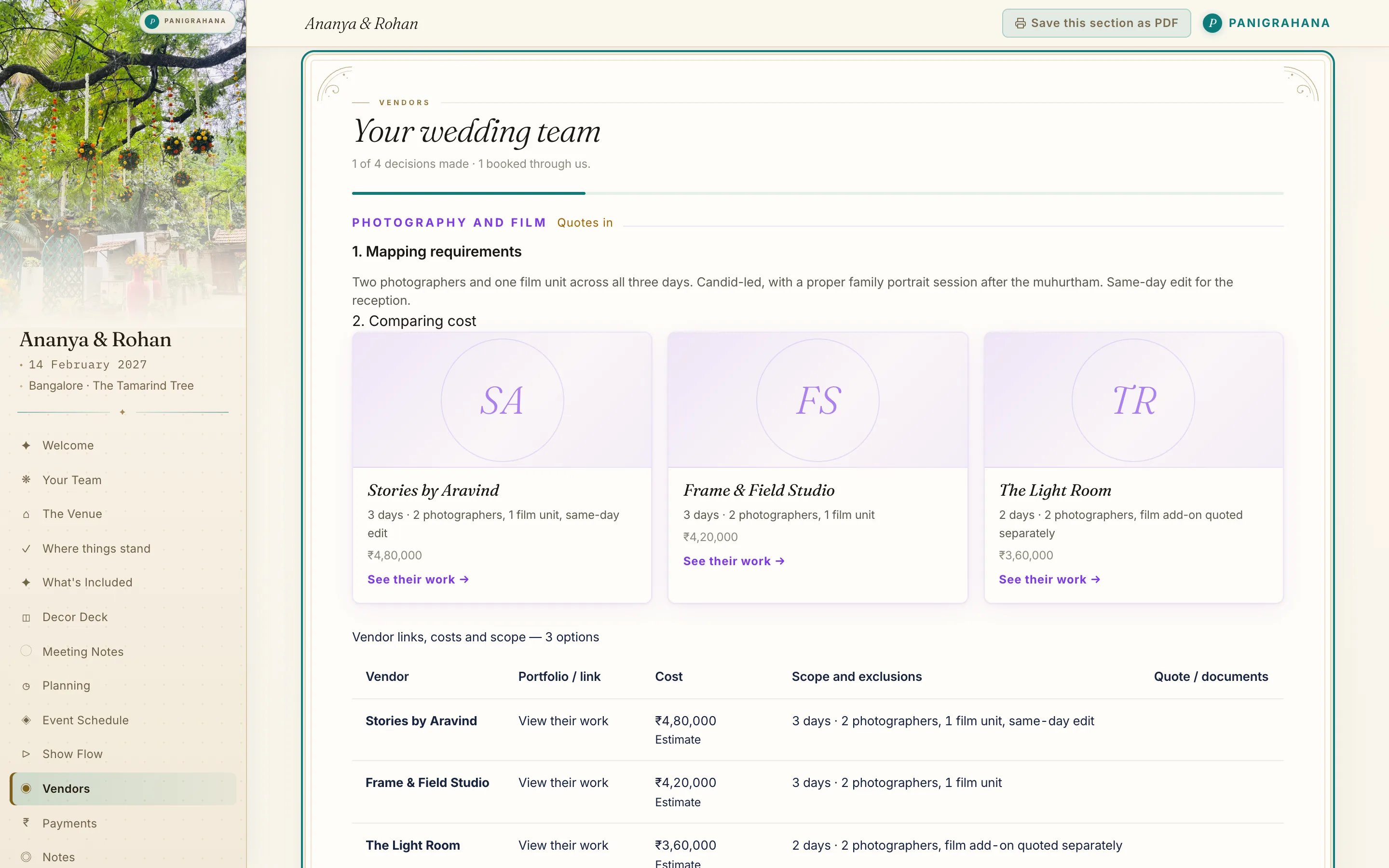Click the Your Team asterisk icon
Image resolution: width=1389 pixels, height=868 pixels.
click(x=26, y=479)
